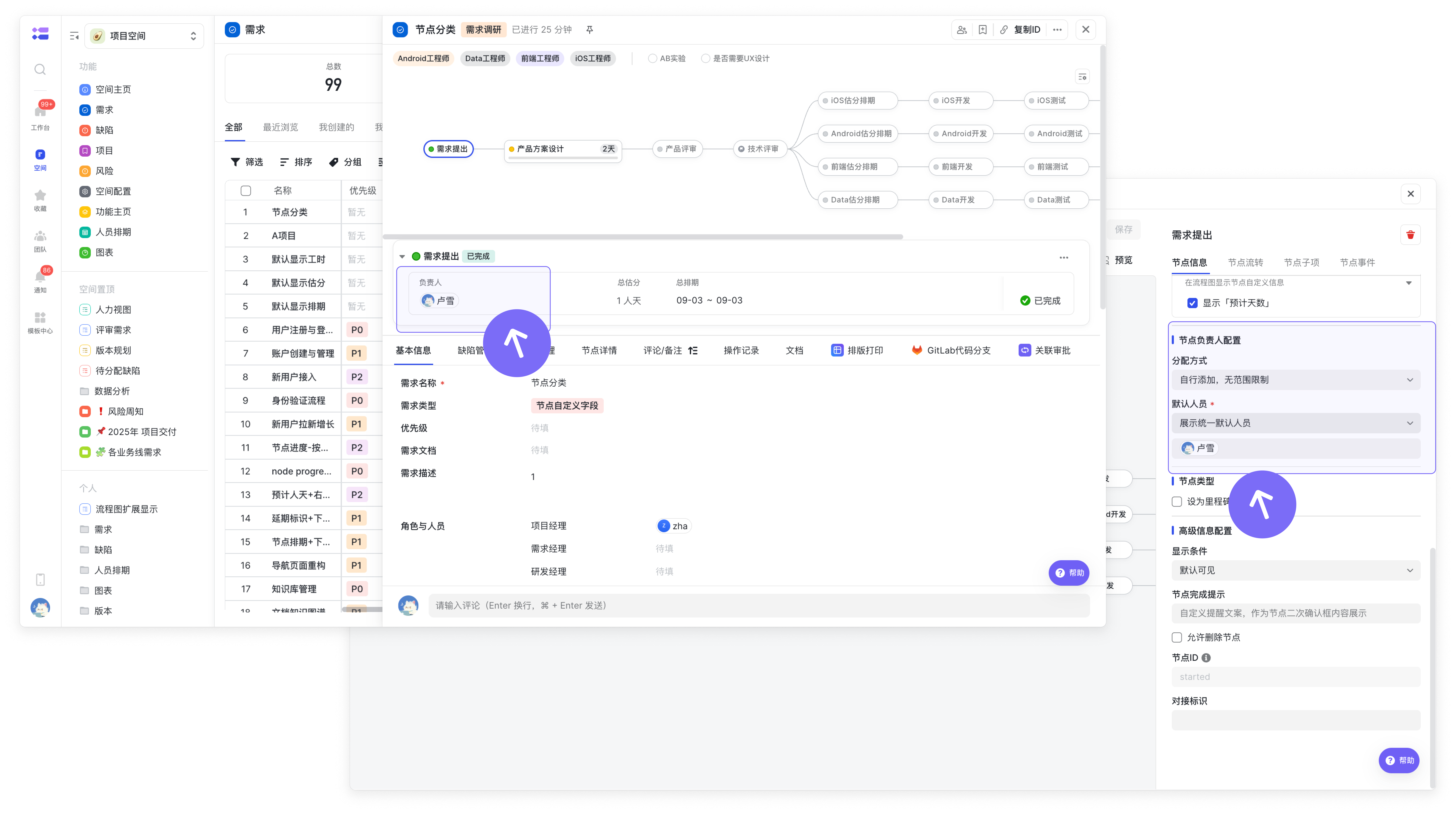Viewport: 1456px width, 814px height.
Task: Open the 团队 team icon
Action: 40,241
